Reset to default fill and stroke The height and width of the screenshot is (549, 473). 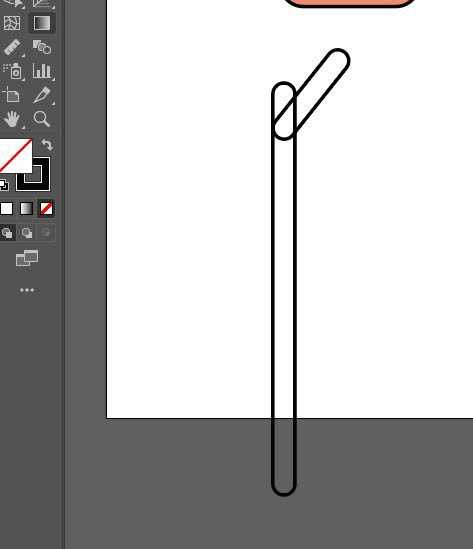[x=4, y=185]
